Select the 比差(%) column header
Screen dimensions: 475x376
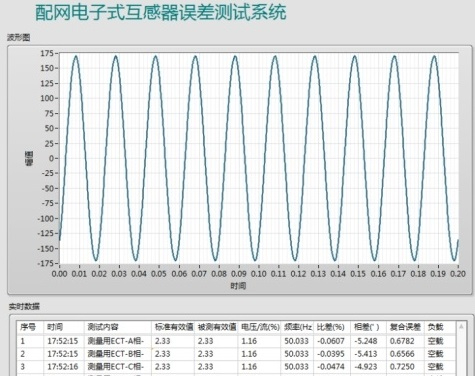click(332, 327)
